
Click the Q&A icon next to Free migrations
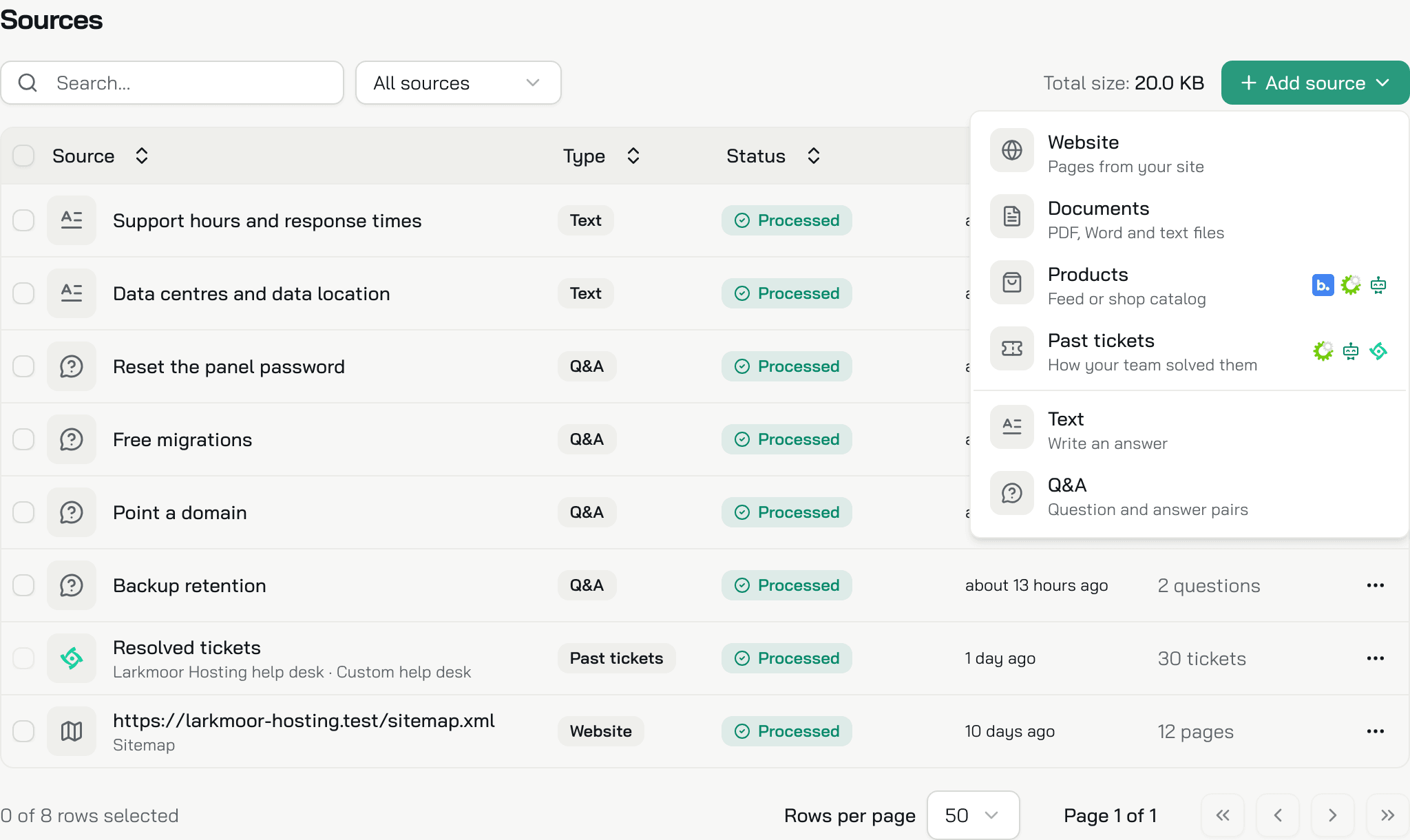[x=72, y=439]
